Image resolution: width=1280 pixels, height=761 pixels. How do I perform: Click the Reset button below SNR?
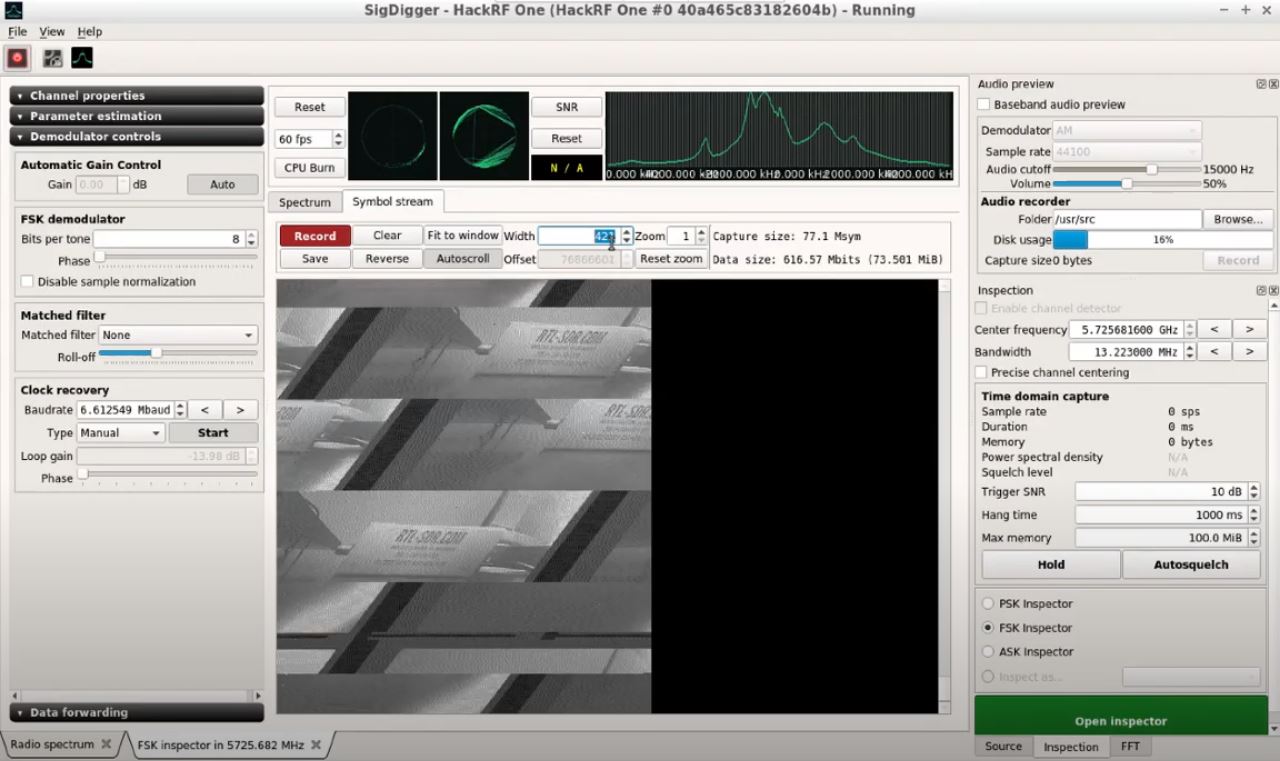[x=567, y=139]
